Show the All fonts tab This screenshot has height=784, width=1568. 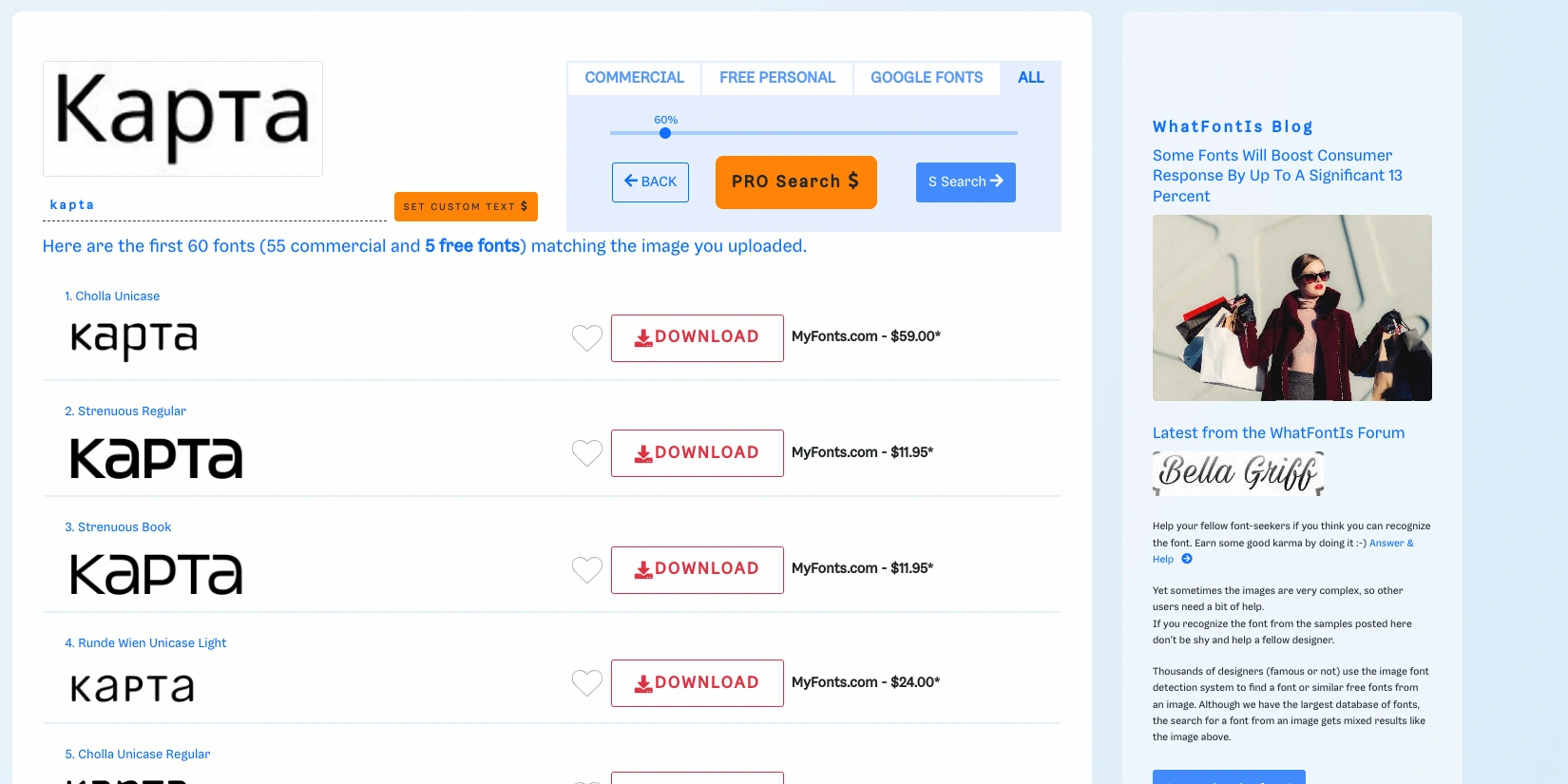1030,78
